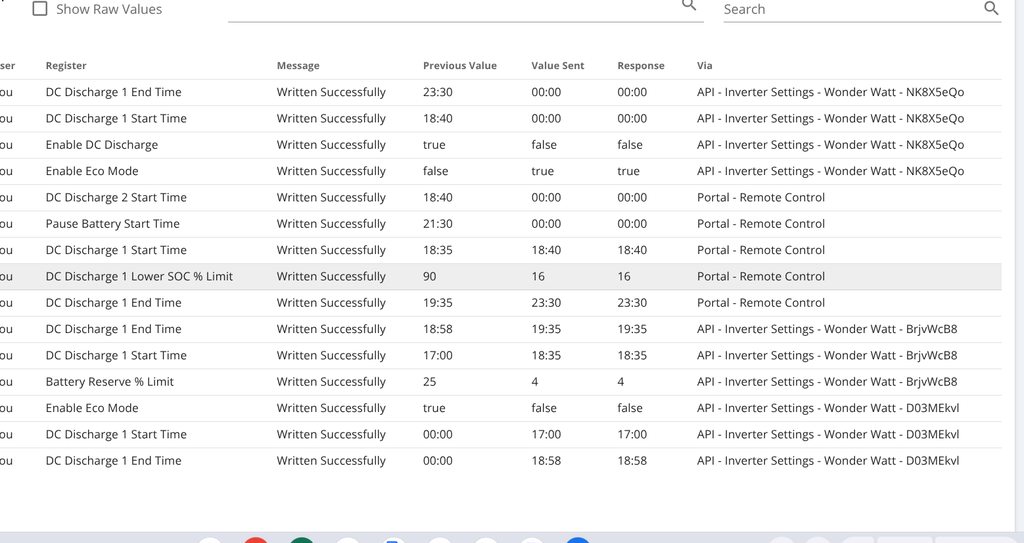Click the magnifier icon in the right Search box
Image resolution: width=1024 pixels, height=543 pixels.
[x=991, y=8]
